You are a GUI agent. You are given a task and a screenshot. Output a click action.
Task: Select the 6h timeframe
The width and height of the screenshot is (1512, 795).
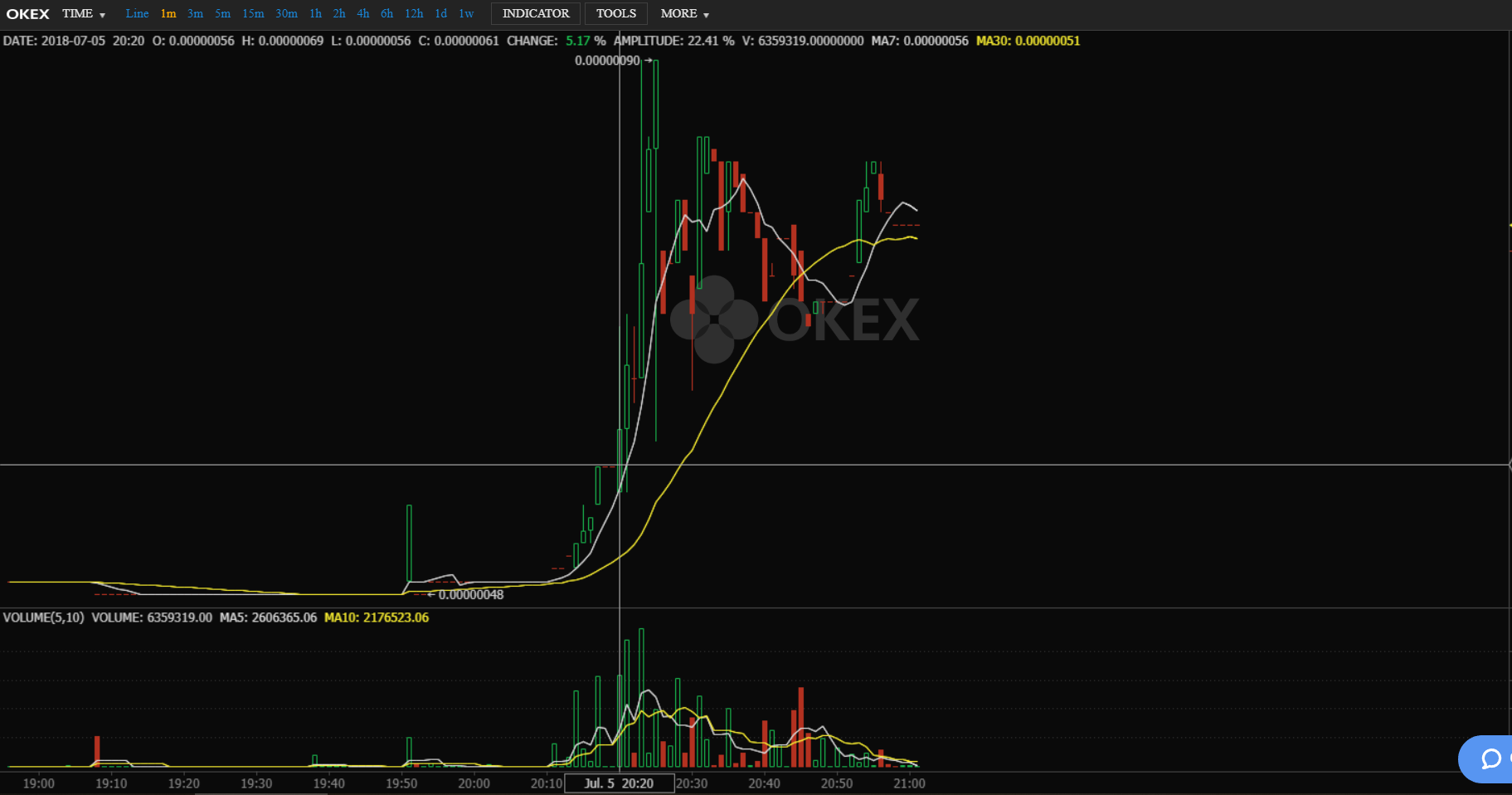pyautogui.click(x=387, y=13)
